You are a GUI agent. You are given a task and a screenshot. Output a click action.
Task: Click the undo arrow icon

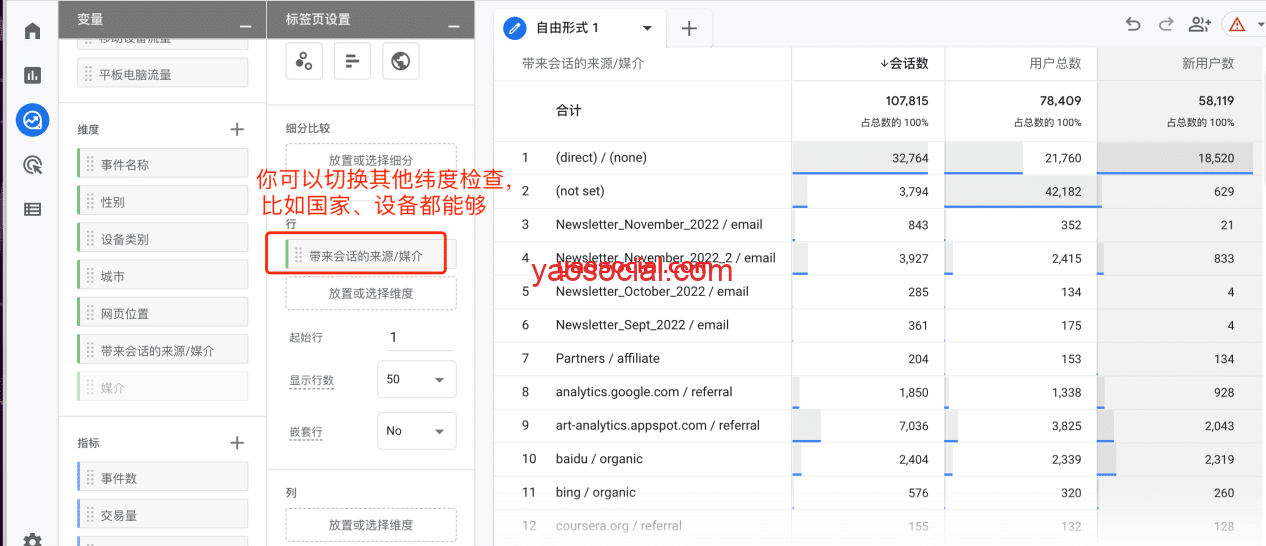point(1133,25)
